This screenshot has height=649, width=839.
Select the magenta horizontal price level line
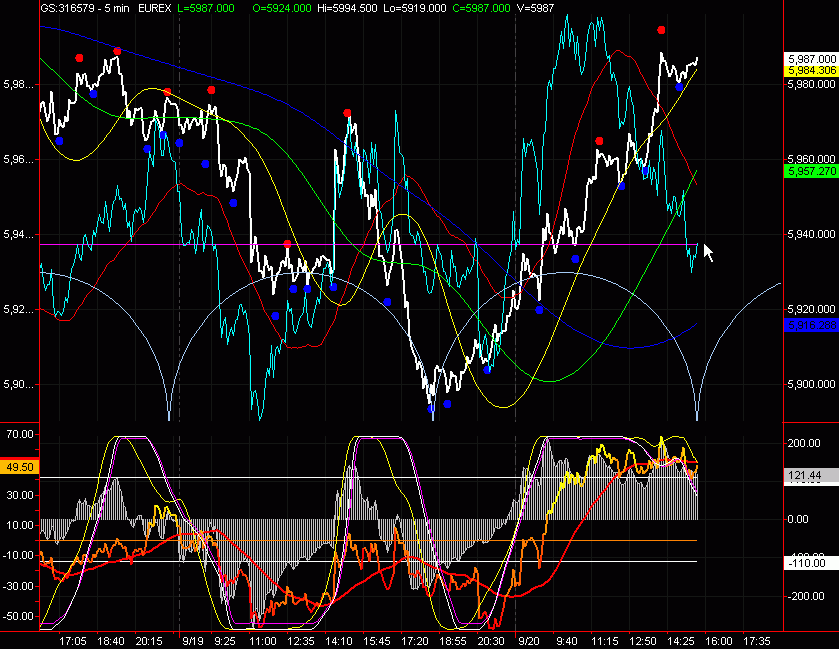pos(369,245)
